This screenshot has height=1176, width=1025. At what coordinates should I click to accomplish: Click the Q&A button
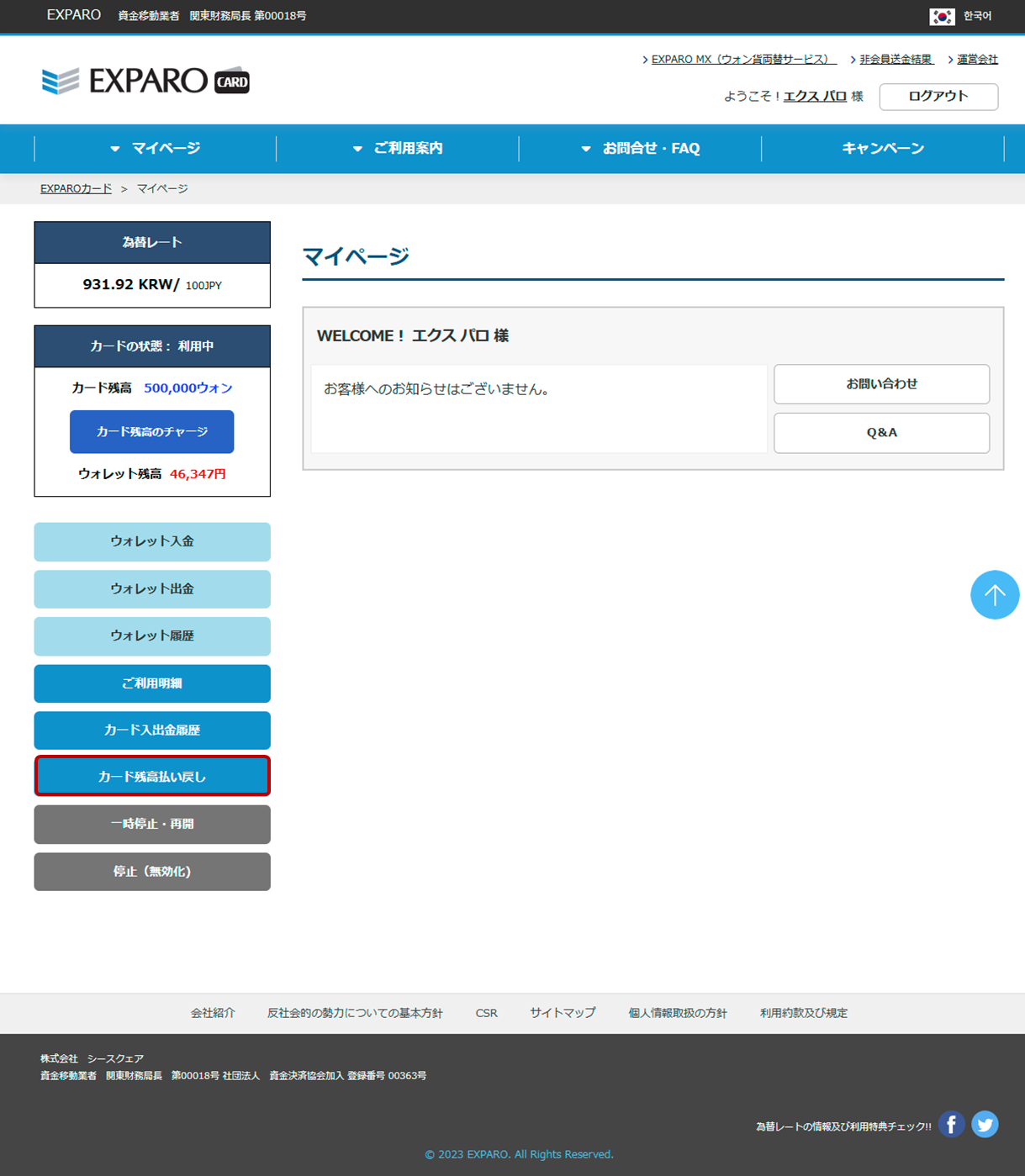tap(881, 432)
